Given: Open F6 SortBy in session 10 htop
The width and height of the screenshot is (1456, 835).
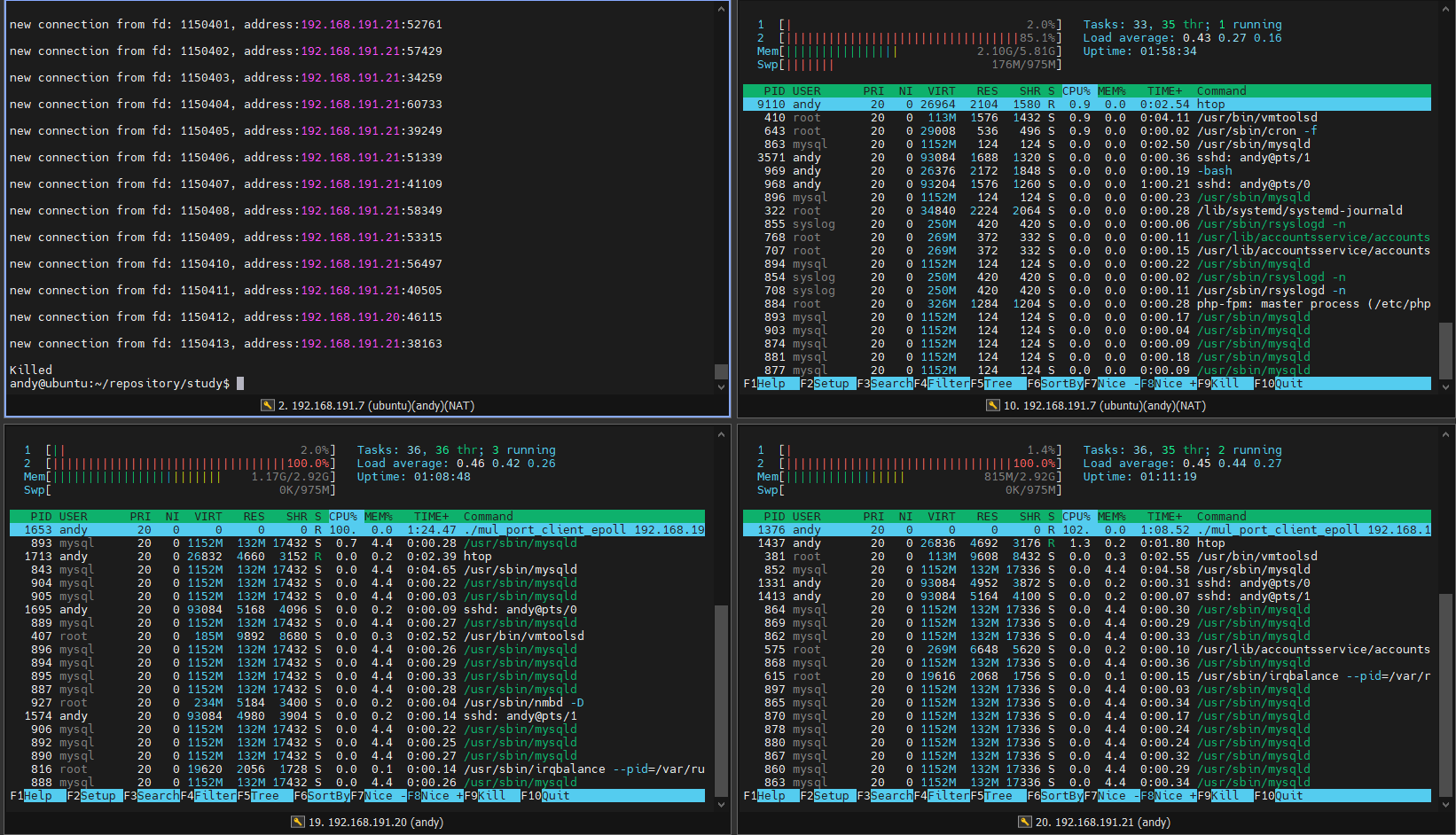Looking at the screenshot, I should (x=1055, y=384).
